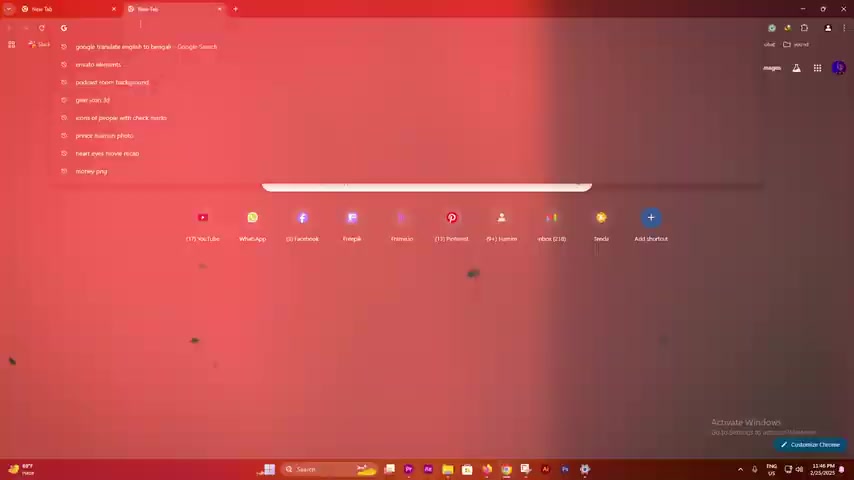Open Premiere Pro from the taskbar

408,469
